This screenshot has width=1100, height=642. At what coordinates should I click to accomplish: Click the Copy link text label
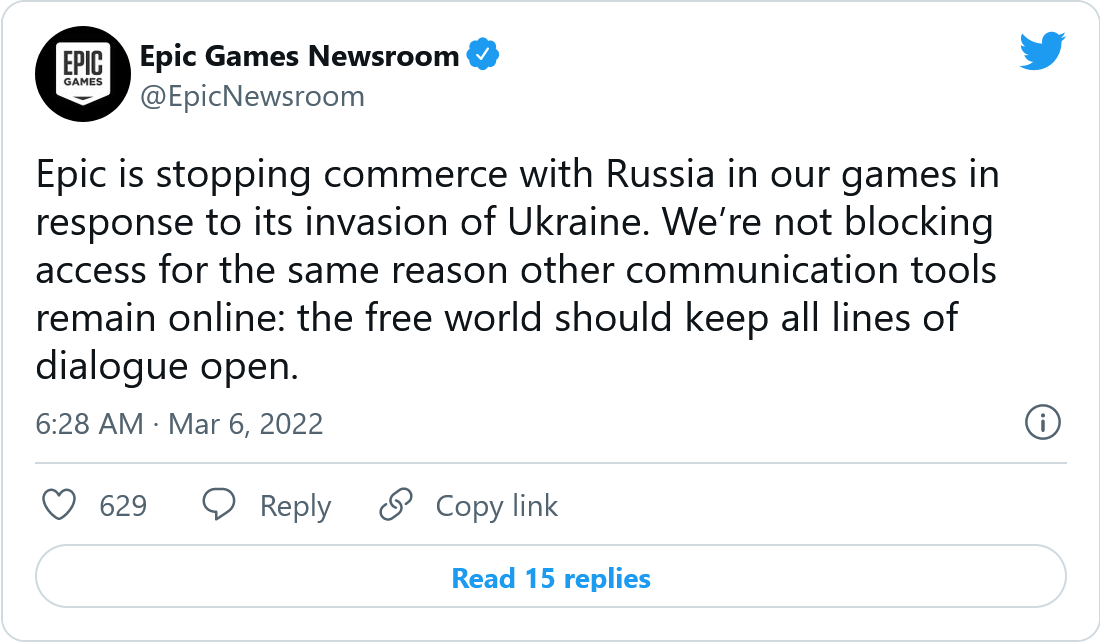(496, 506)
